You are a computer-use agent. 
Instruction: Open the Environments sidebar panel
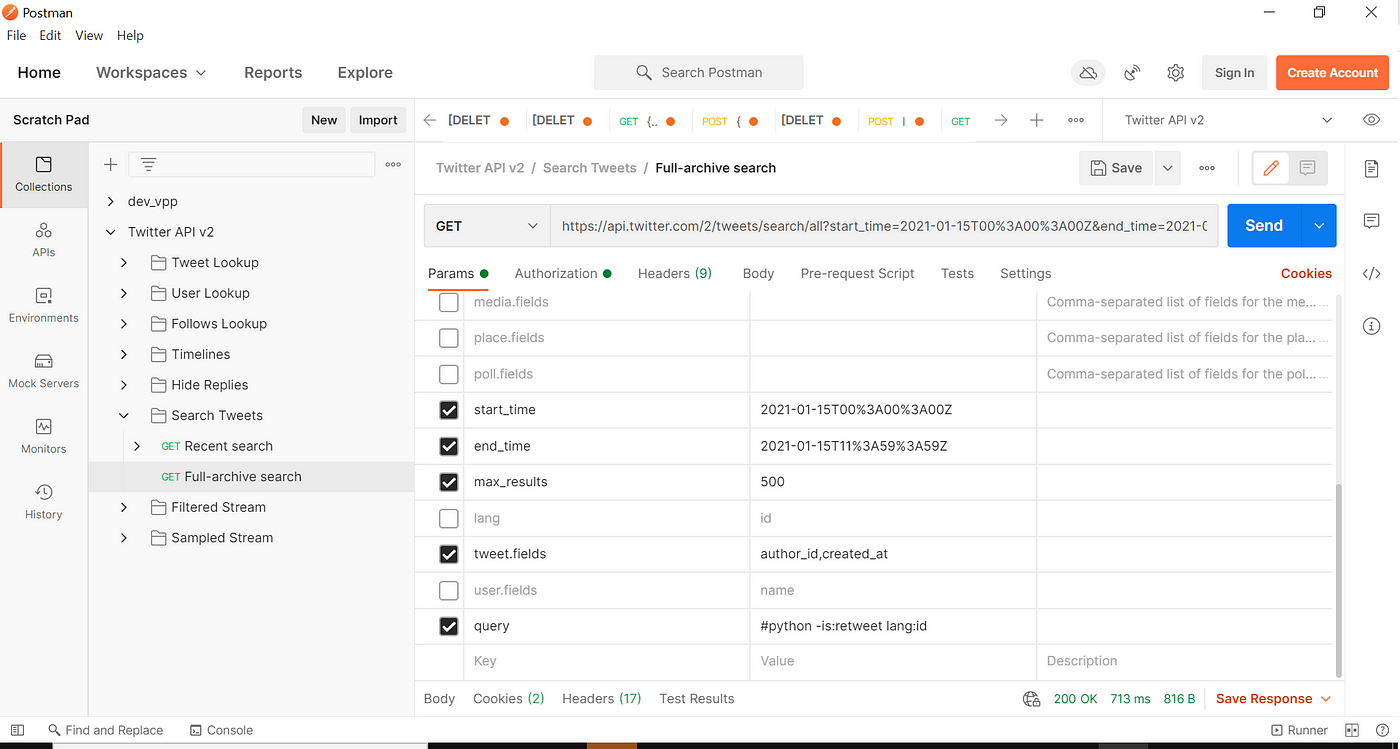point(44,305)
